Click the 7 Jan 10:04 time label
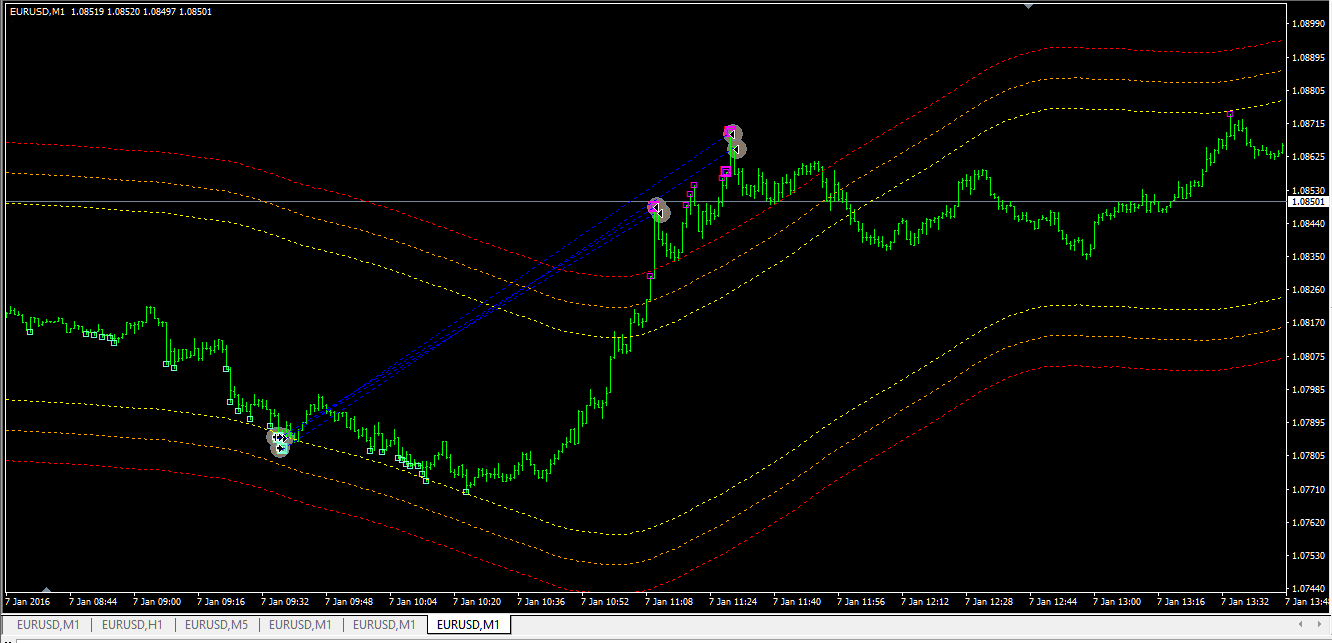Image resolution: width=1332 pixels, height=643 pixels. point(413,602)
